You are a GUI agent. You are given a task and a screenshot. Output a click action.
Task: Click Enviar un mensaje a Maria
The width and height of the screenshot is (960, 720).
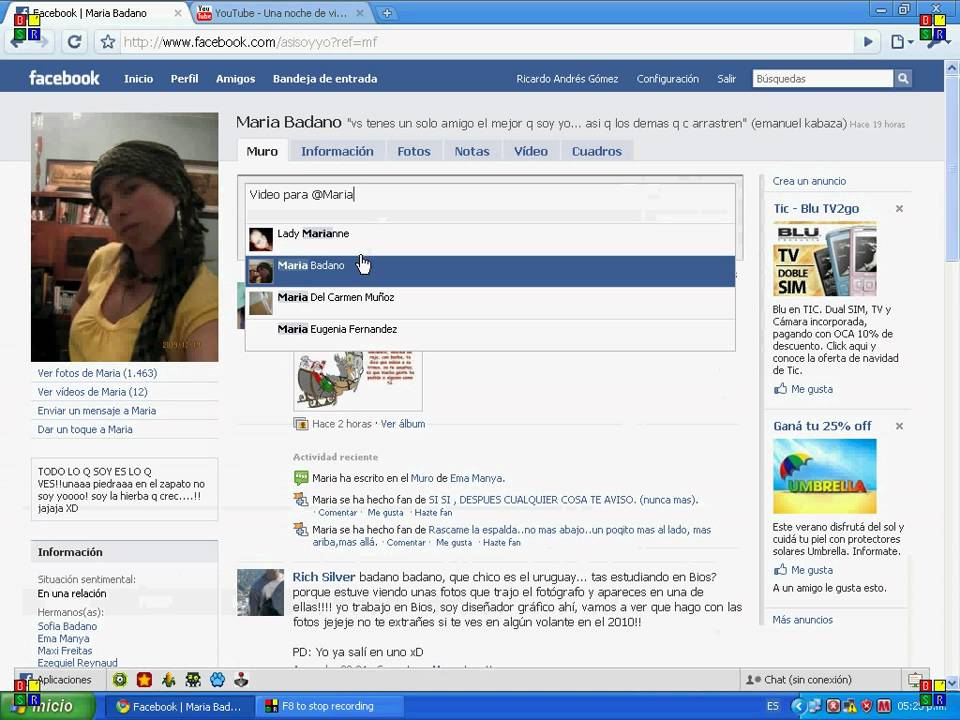coord(97,411)
